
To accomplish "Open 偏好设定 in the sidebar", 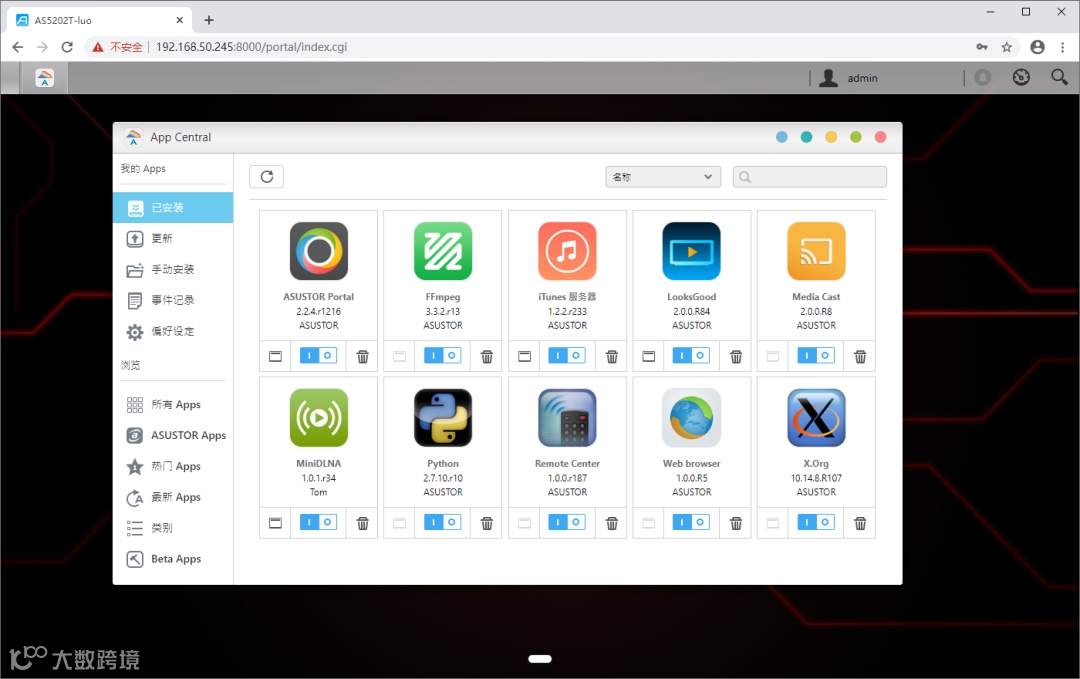I will pyautogui.click(x=173, y=331).
